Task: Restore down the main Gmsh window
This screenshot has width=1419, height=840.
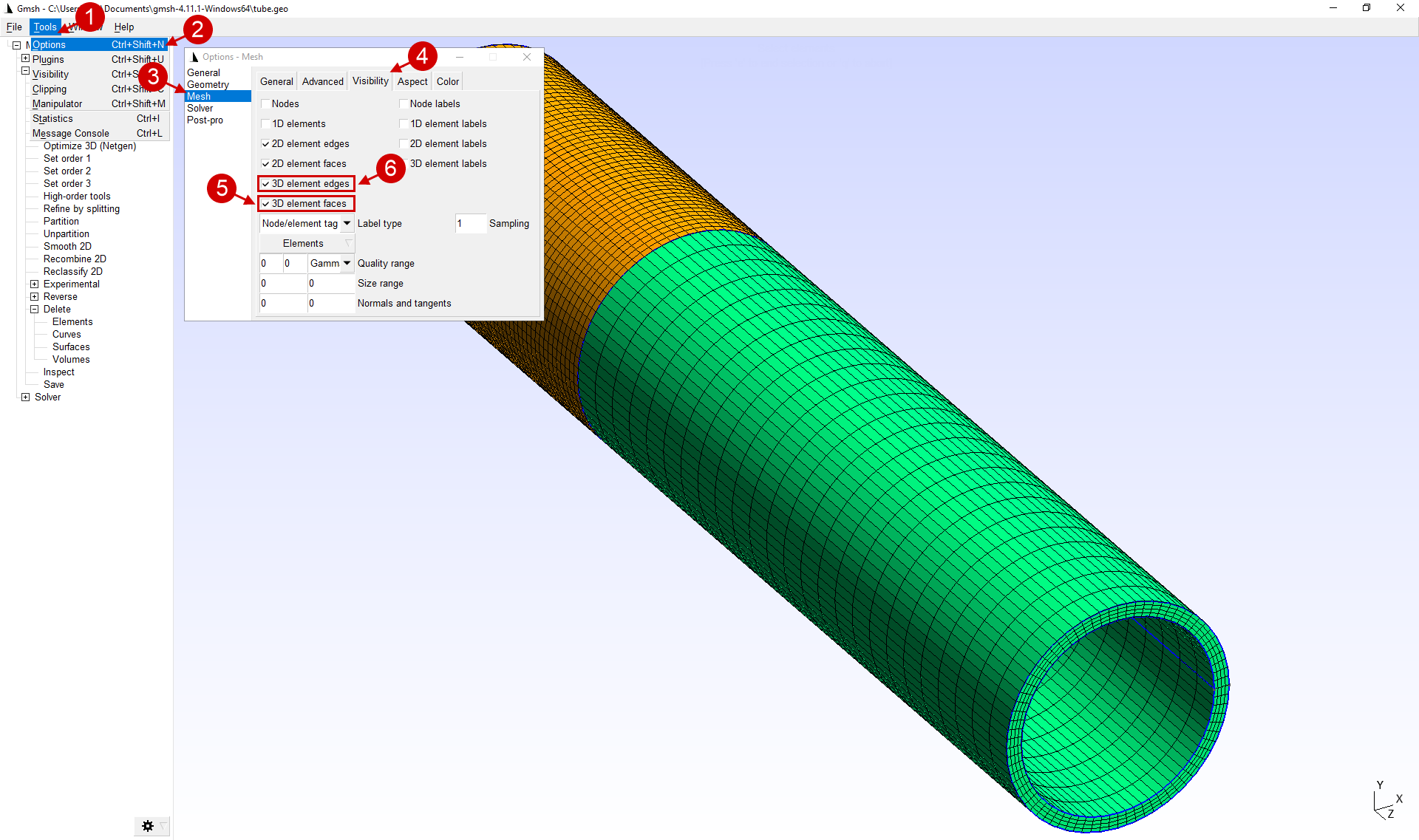Action: (1367, 8)
